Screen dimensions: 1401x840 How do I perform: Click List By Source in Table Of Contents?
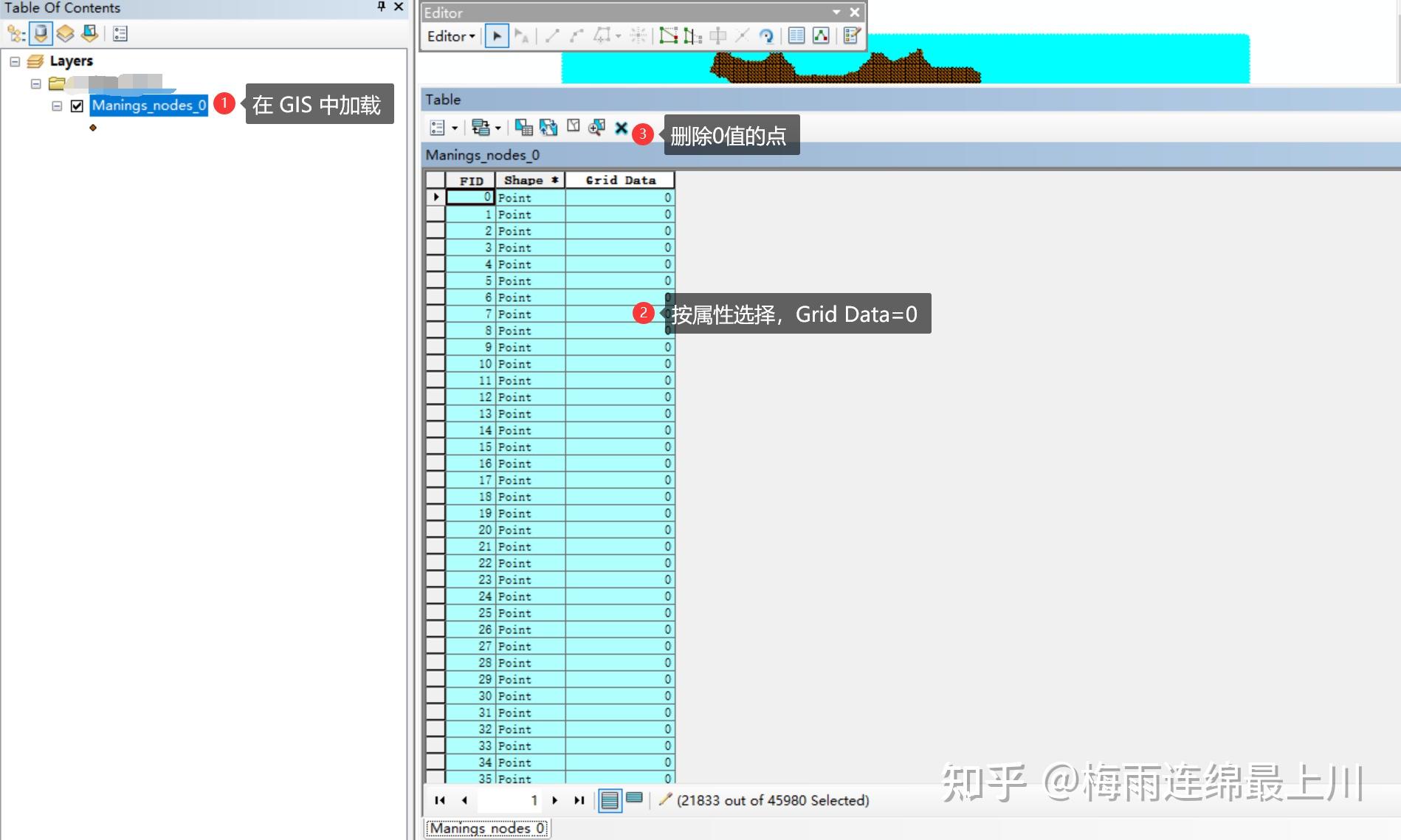(41, 33)
